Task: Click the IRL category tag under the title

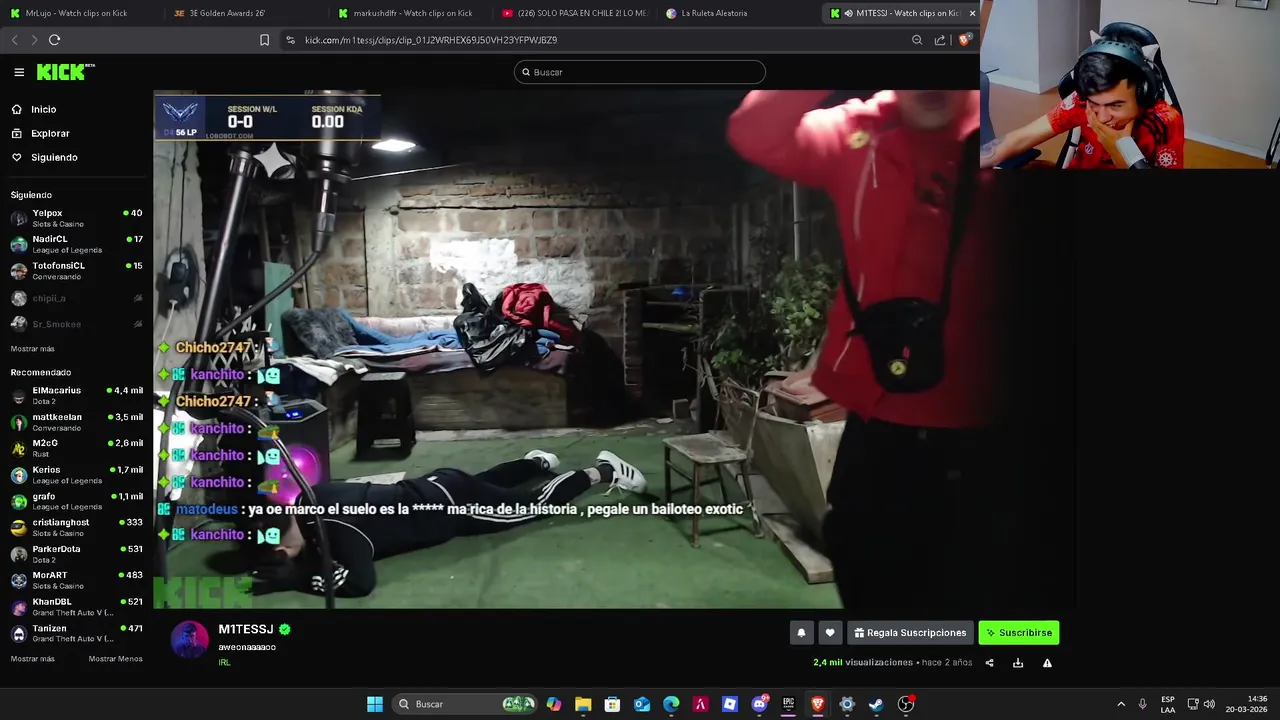Action: click(x=224, y=662)
